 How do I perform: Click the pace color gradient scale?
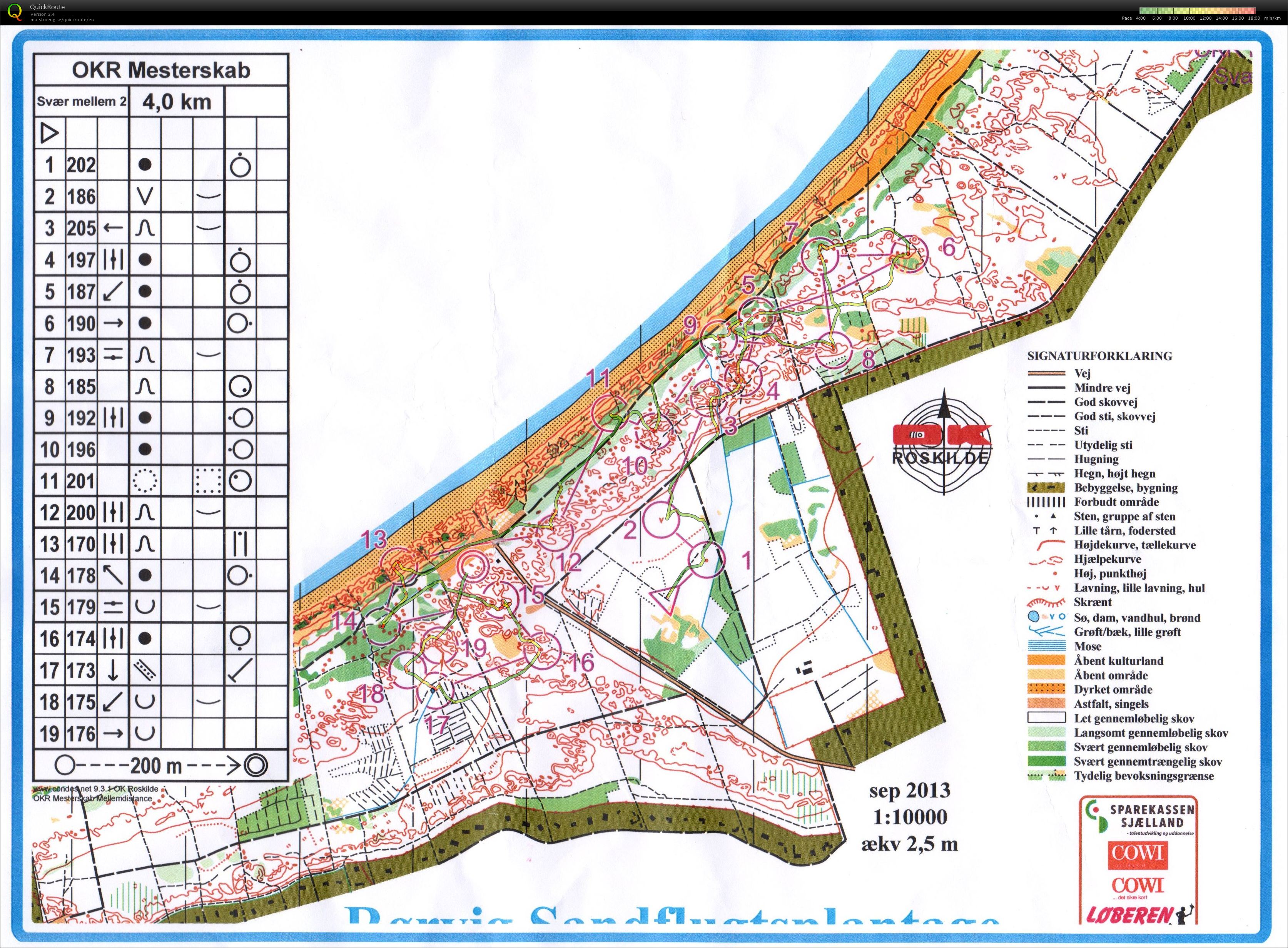1198,10
